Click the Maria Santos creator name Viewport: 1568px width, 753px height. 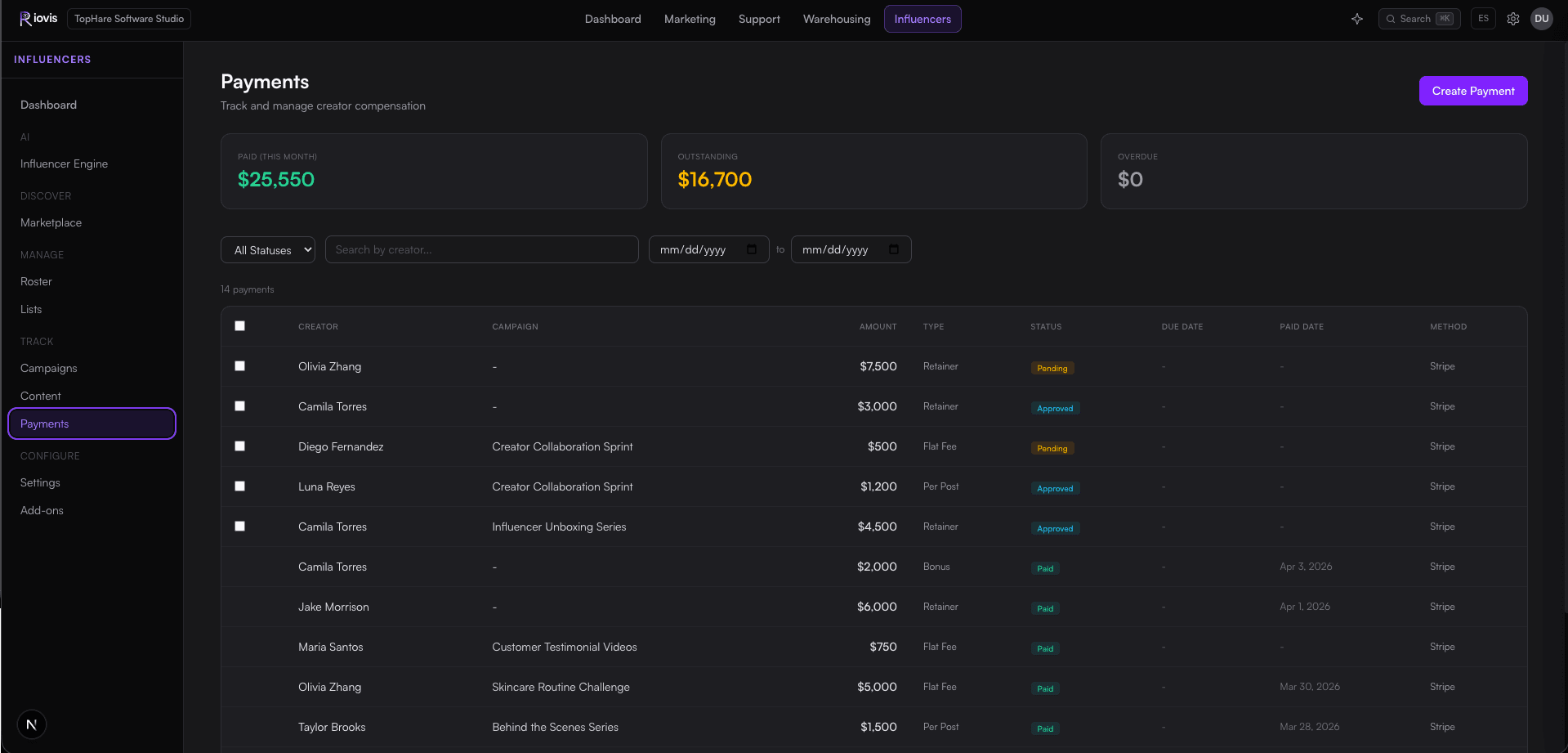330,647
